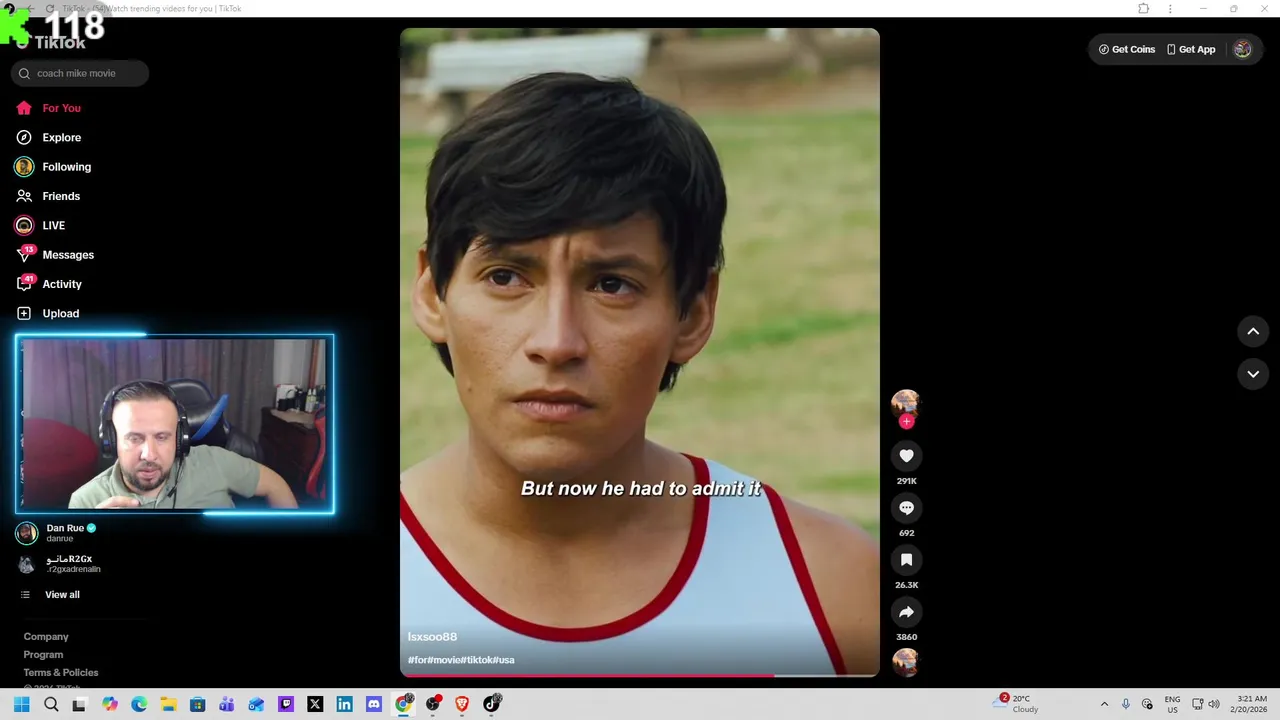Share the video using the arrow icon

[x=906, y=612]
